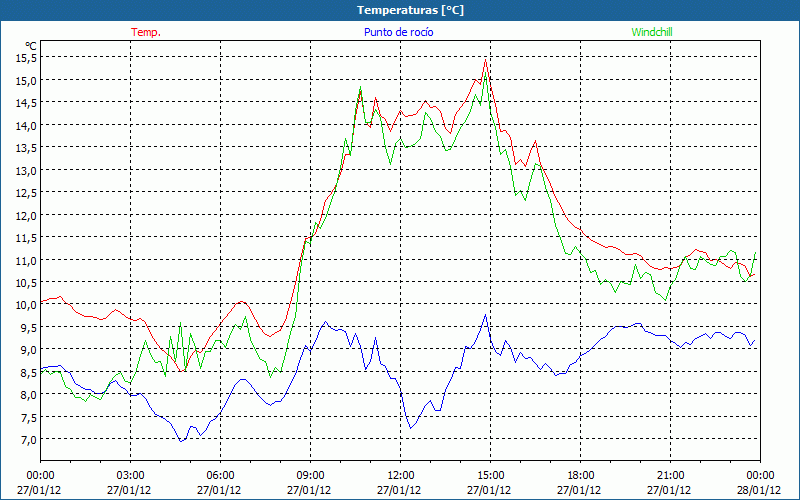Screen dimensions: 800x500
Task: Click the "00:00" time label above 27/01/12
Action: (40, 475)
